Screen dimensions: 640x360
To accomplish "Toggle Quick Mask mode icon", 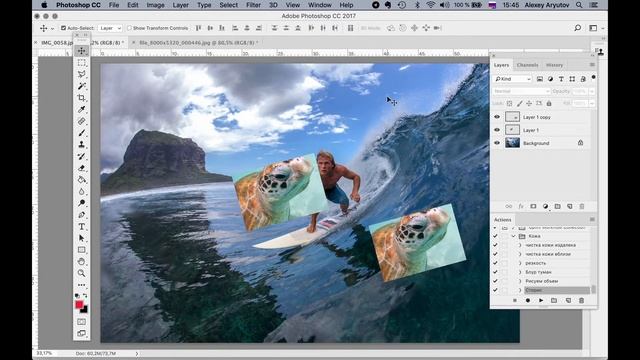I will pyautogui.click(x=82, y=322).
